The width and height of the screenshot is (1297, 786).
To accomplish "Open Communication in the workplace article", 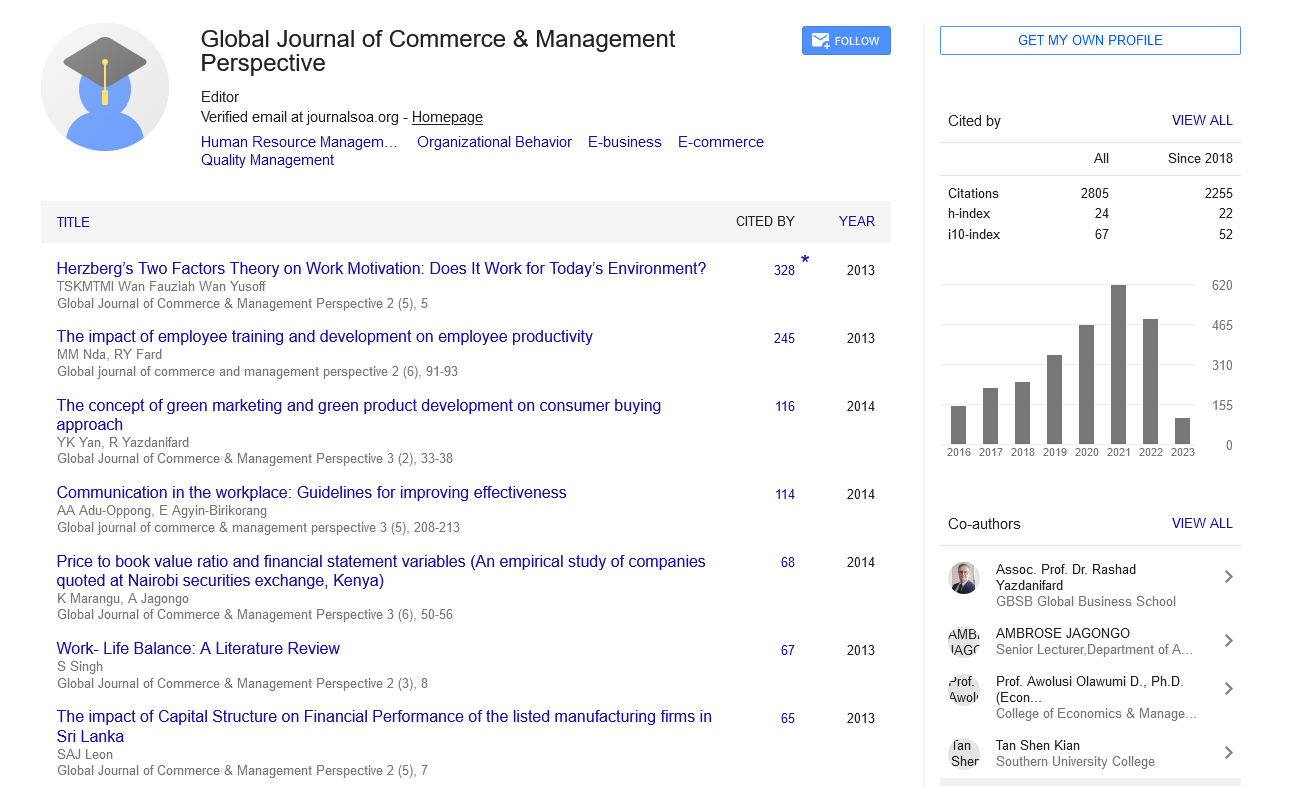I will click(312, 493).
